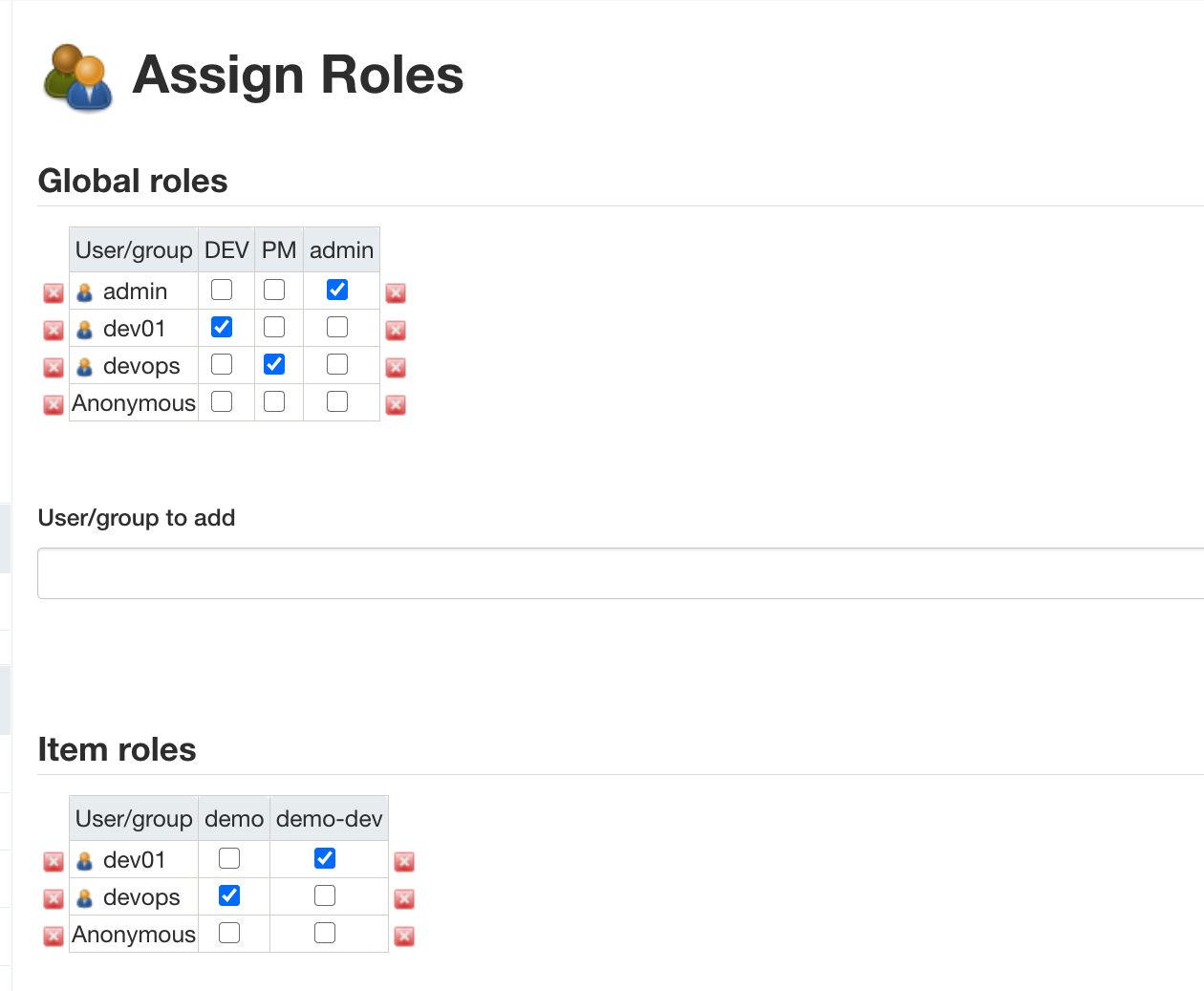Remove devops global row using left X icon
Image resolution: width=1204 pixels, height=991 pixels.
(54, 368)
